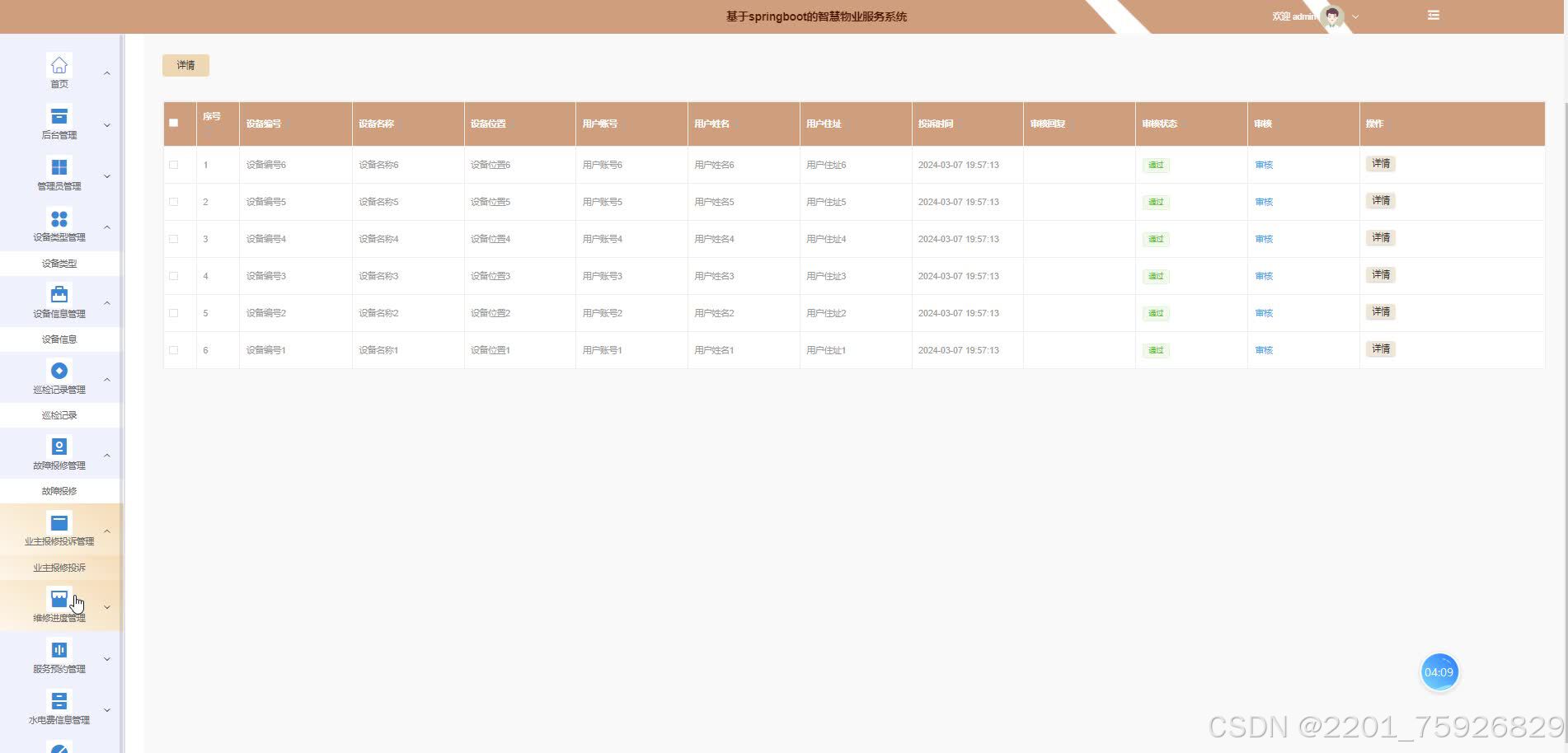The image size is (1568, 753).
Task: Click 详情 in the 设备编号1 row
Action: [1381, 349]
